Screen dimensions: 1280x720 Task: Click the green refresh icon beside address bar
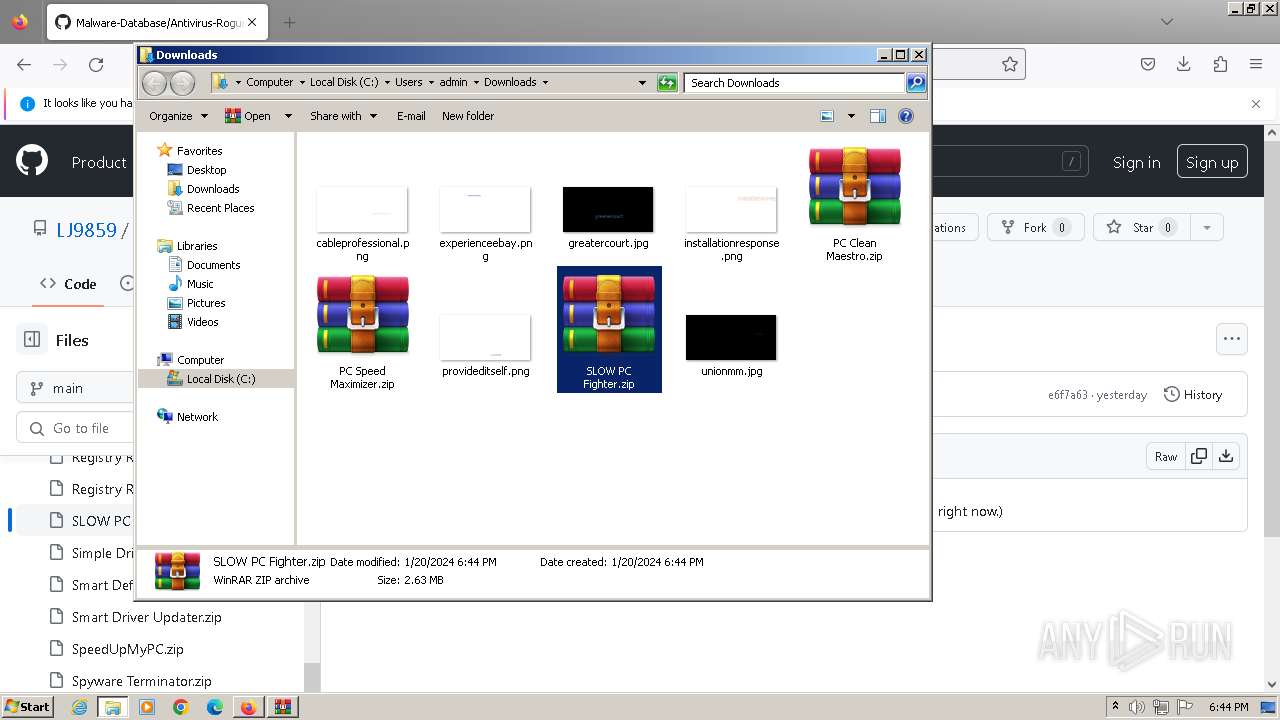tap(667, 83)
